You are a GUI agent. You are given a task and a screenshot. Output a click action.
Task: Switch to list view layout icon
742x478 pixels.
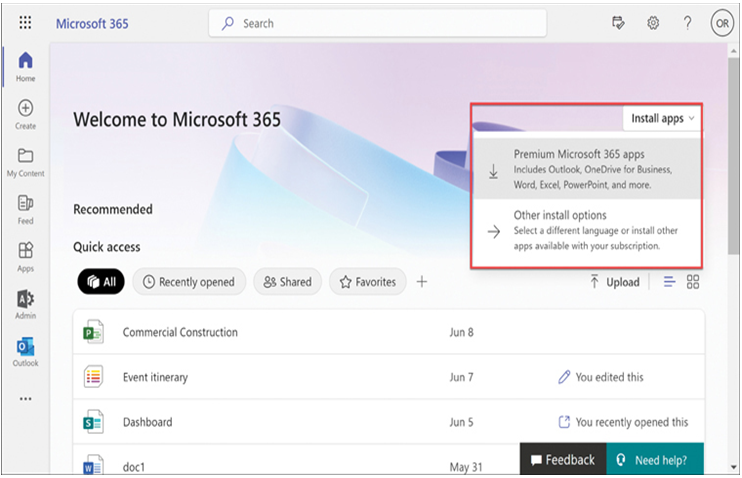pyautogui.click(x=669, y=282)
